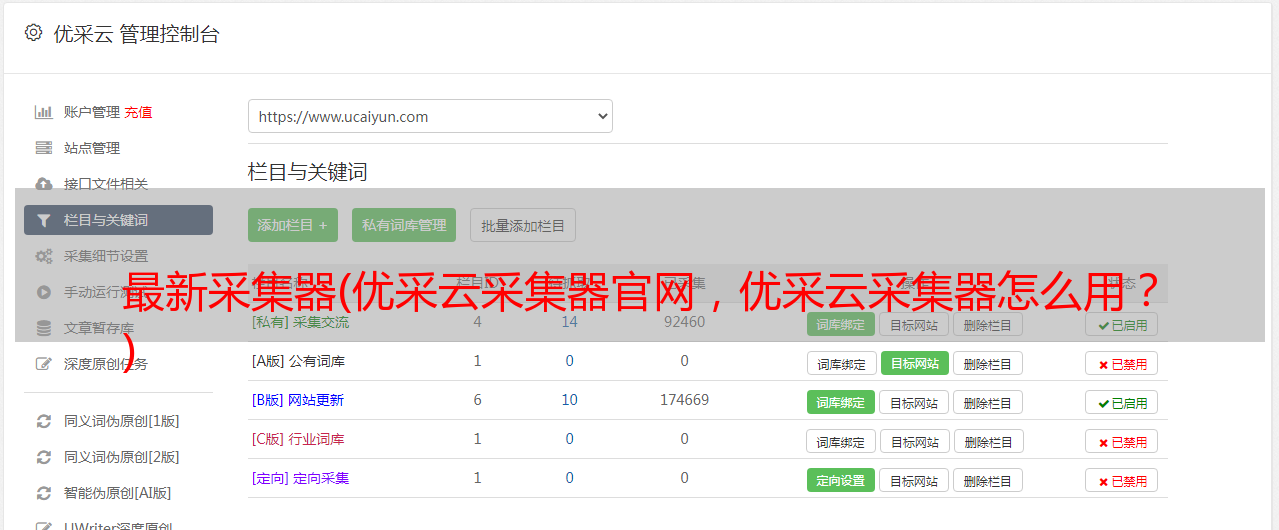The image size is (1279, 530).
Task: Click 删除栏目 in the 网站更新 row
Action: point(988,403)
